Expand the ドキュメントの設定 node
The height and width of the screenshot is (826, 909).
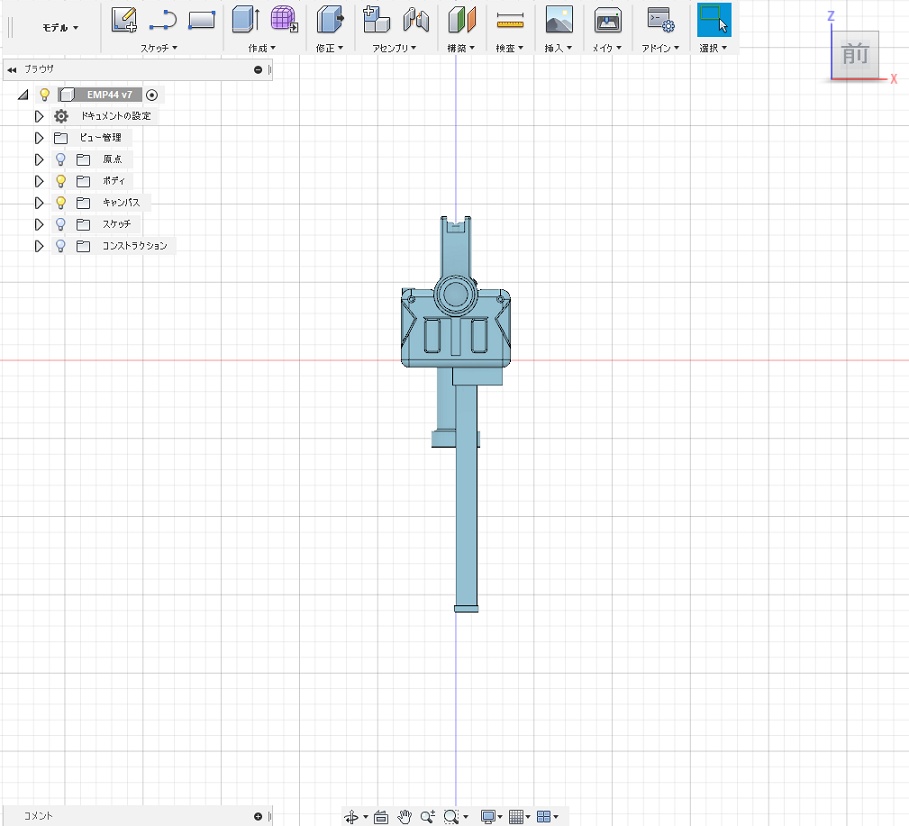39,116
